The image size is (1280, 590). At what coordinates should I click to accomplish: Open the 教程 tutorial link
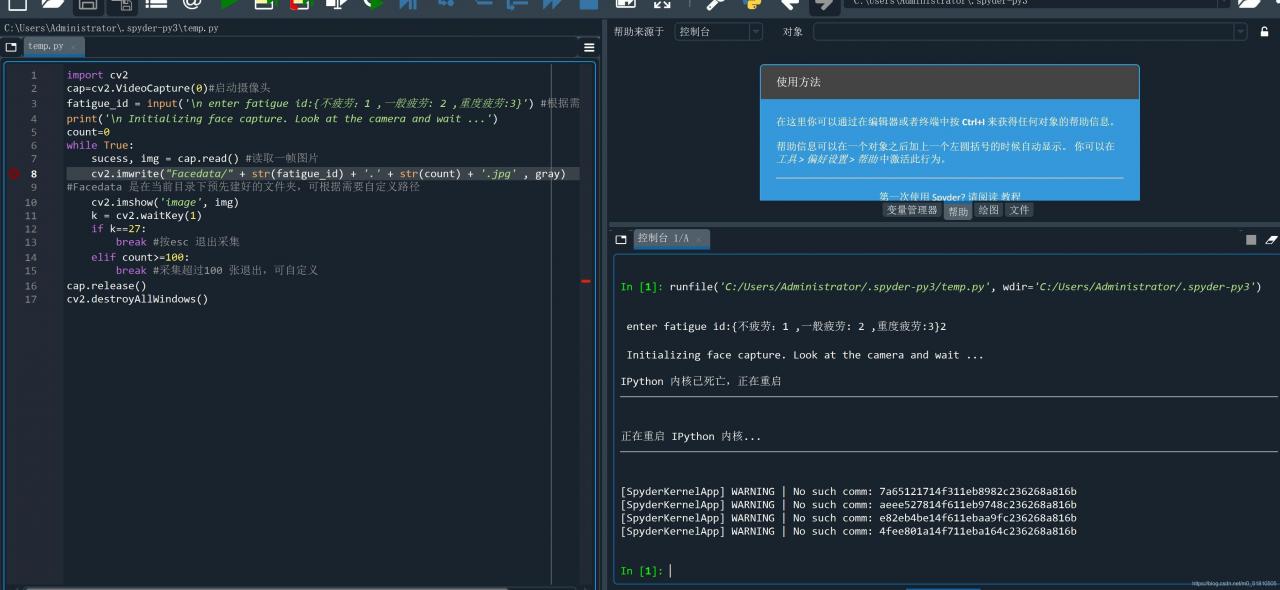(1011, 196)
